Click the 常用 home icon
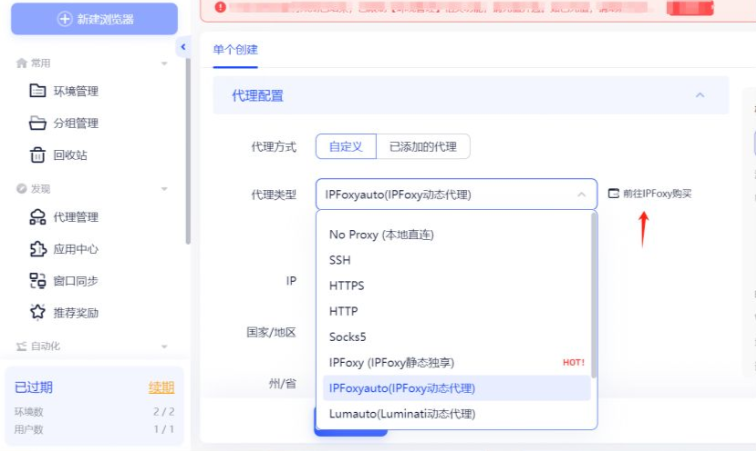Image resolution: width=756 pixels, height=451 pixels. pos(21,63)
